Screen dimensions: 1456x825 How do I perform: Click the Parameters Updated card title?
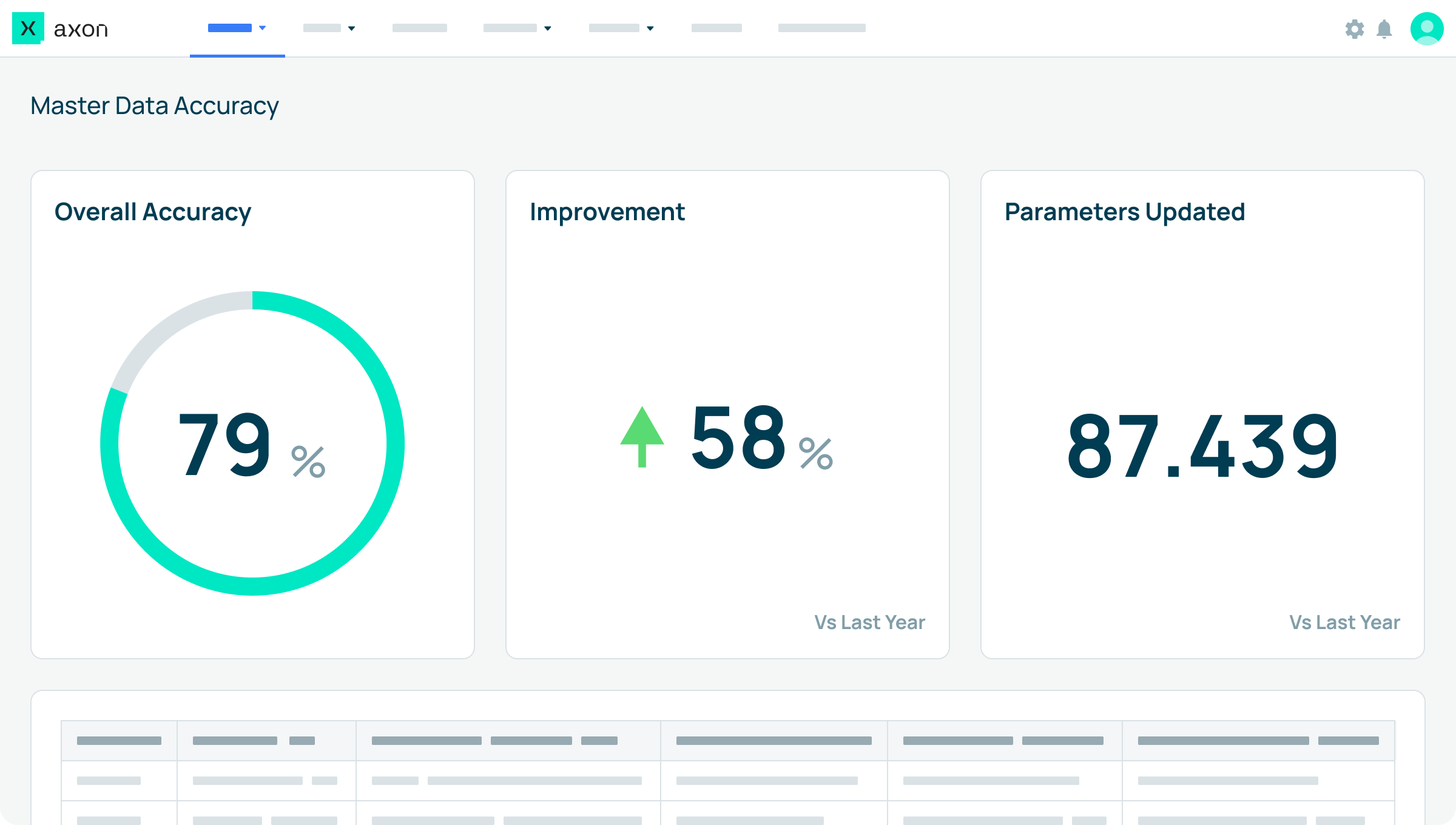pyautogui.click(x=1125, y=212)
